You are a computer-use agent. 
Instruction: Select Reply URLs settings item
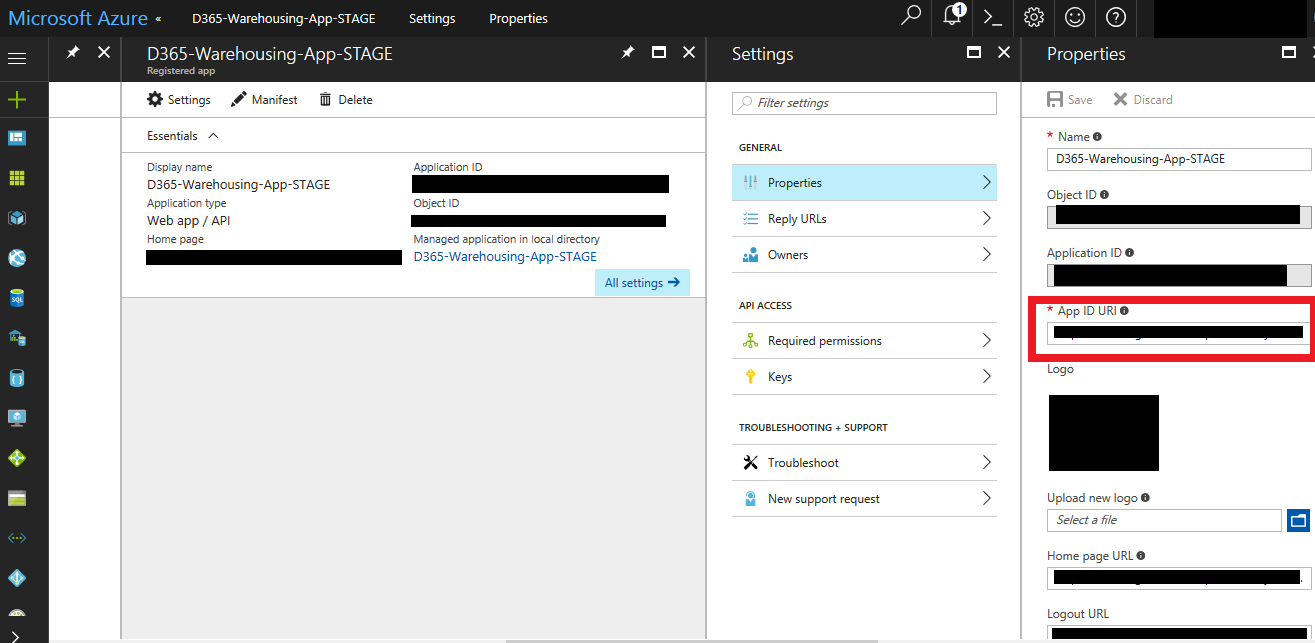pyautogui.click(x=864, y=218)
